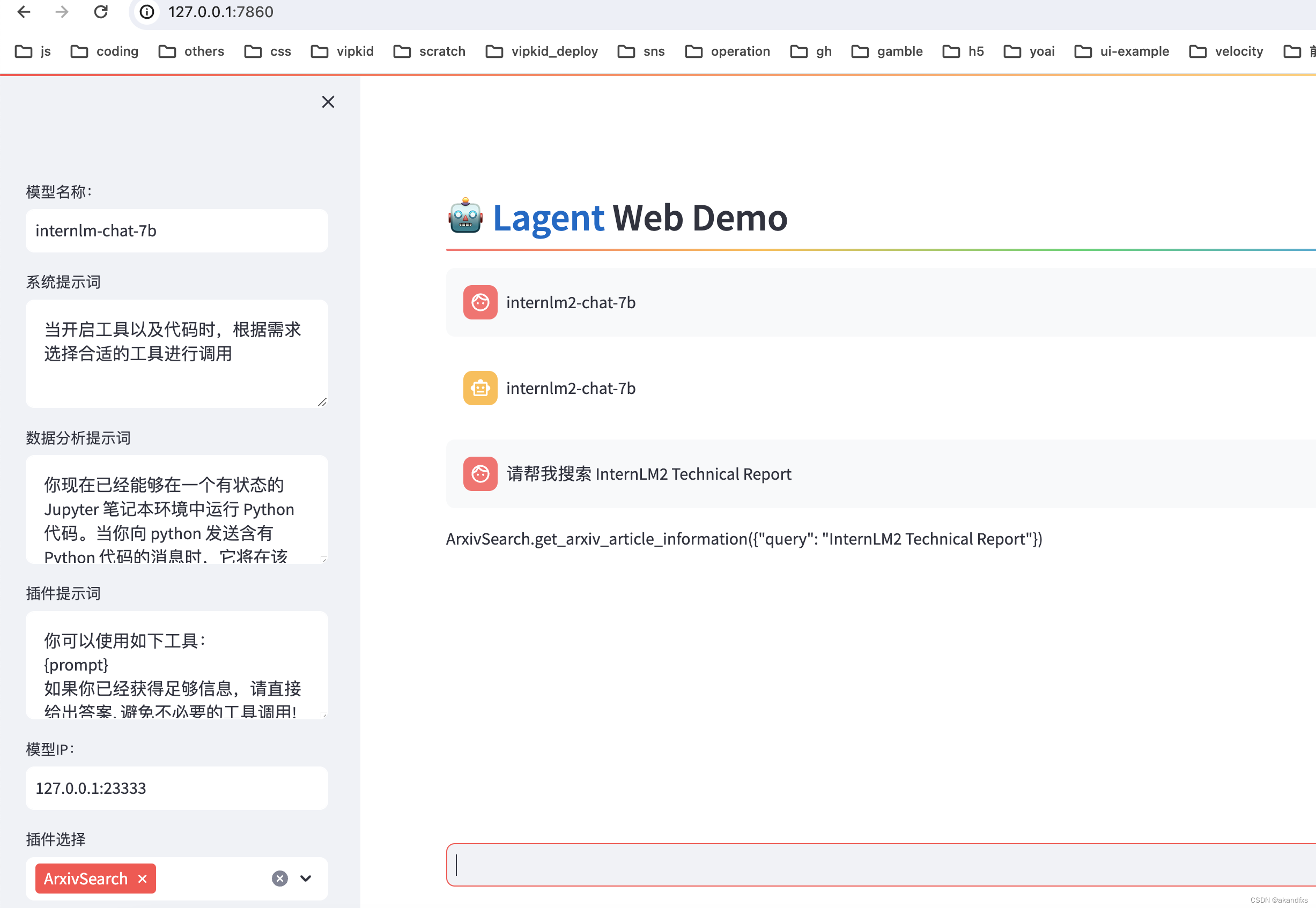Open the velocity bookmark folder
This screenshot has width=1316, height=908.
(1226, 51)
